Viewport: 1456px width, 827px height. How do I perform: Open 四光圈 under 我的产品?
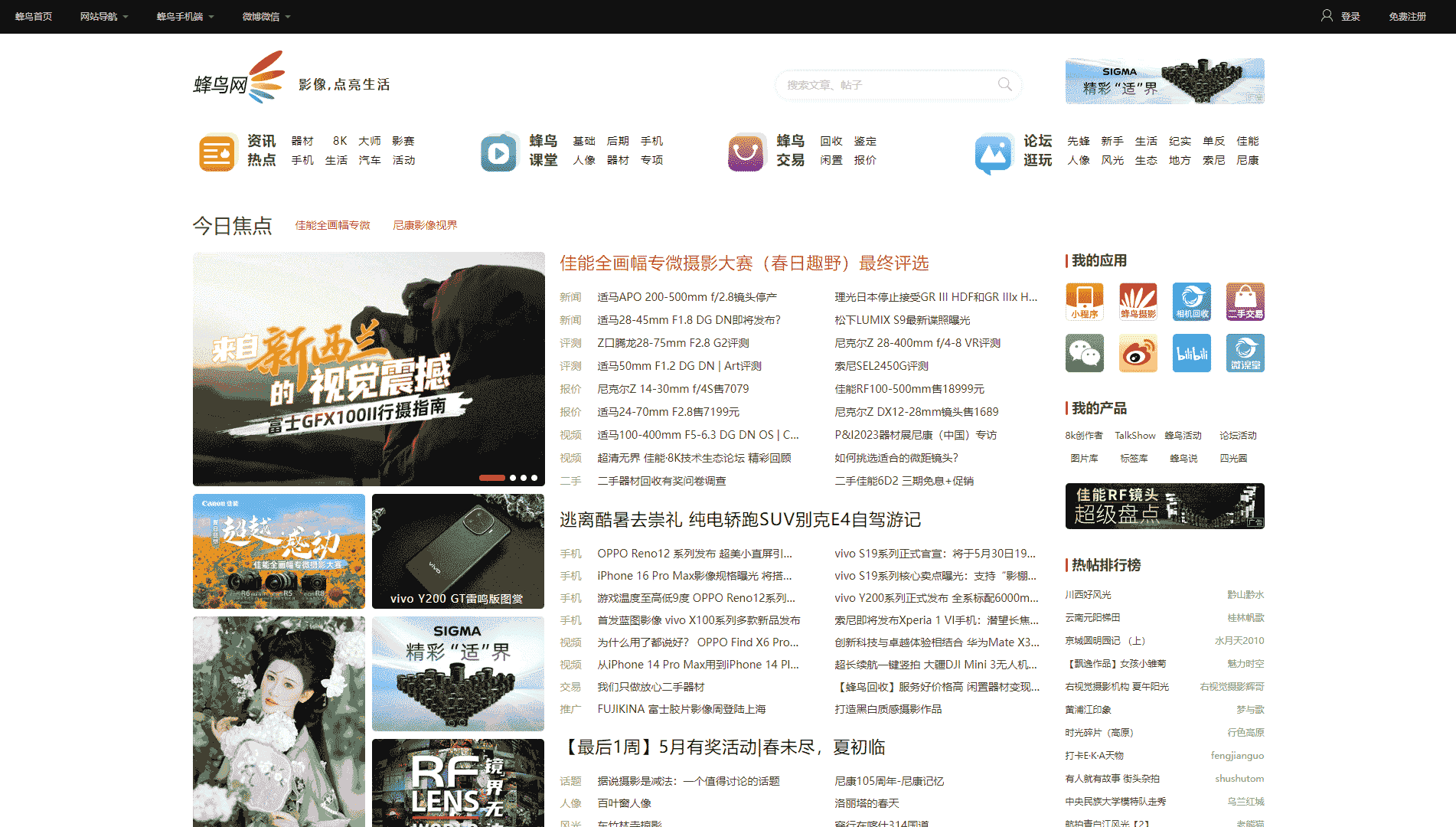(x=1233, y=459)
